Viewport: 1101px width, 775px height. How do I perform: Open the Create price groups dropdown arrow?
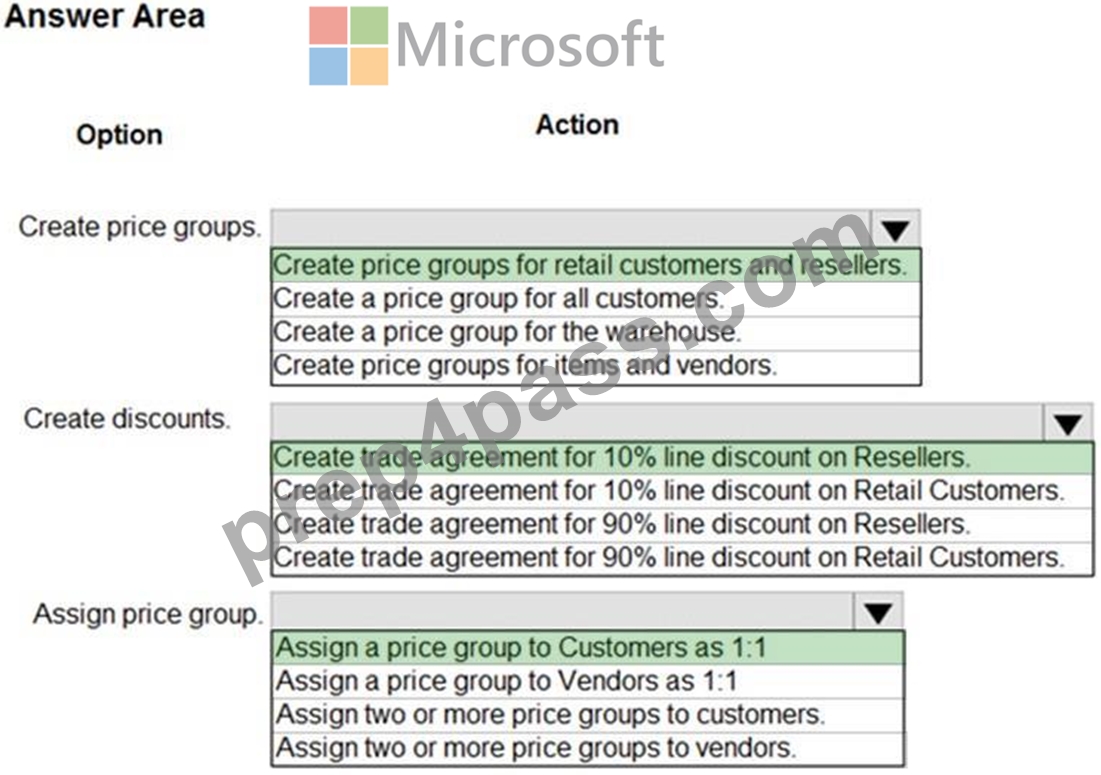(x=895, y=230)
